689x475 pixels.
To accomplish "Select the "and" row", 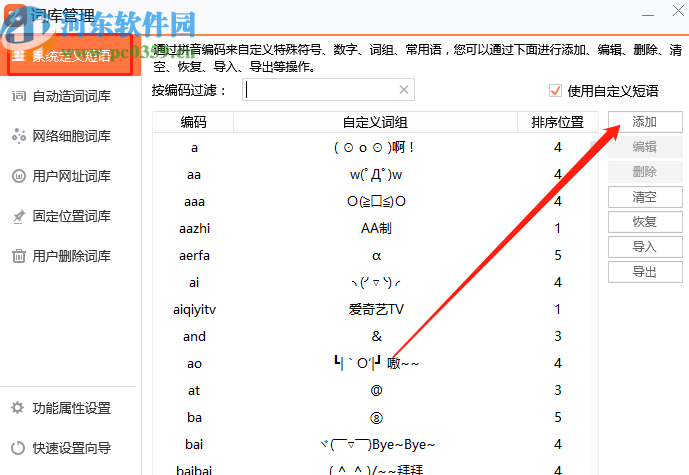I will pyautogui.click(x=372, y=336).
